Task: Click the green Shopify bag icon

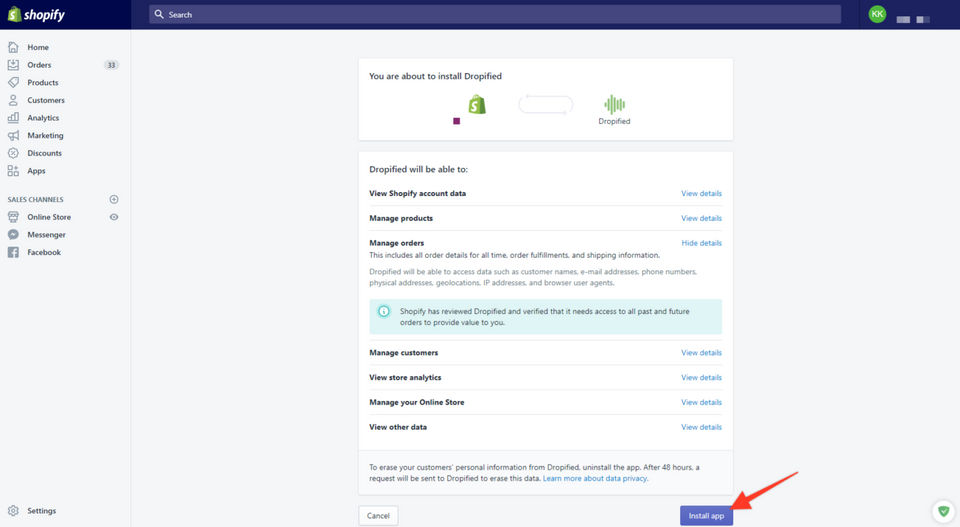Action: point(477,105)
